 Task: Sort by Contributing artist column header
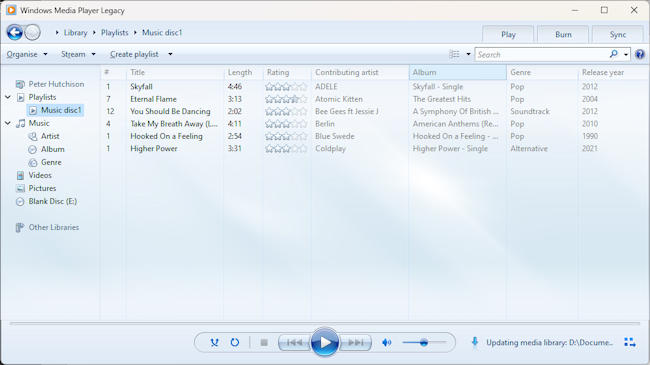[x=360, y=72]
